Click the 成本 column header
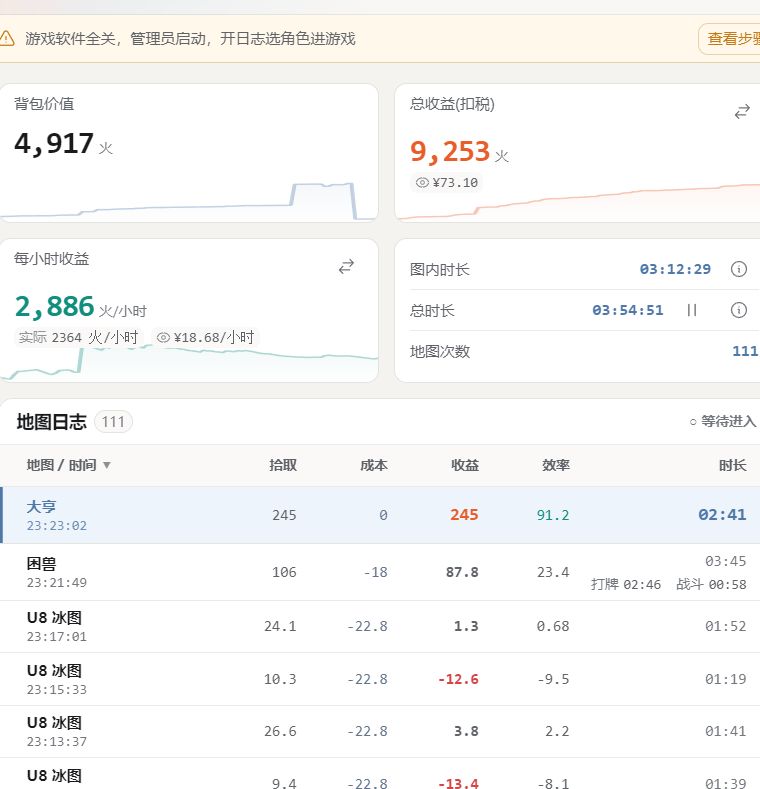Viewport: 760px width, 789px height. (x=374, y=465)
